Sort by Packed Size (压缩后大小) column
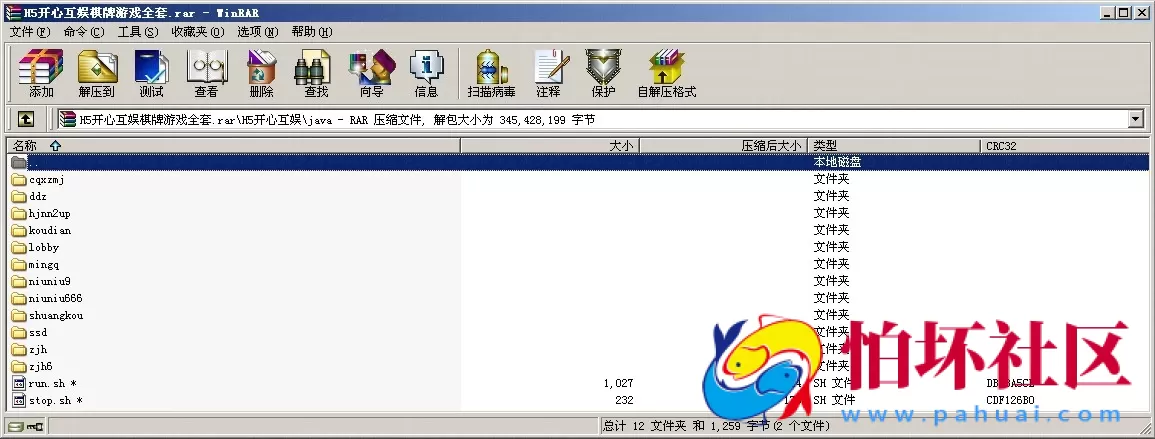 [724, 146]
